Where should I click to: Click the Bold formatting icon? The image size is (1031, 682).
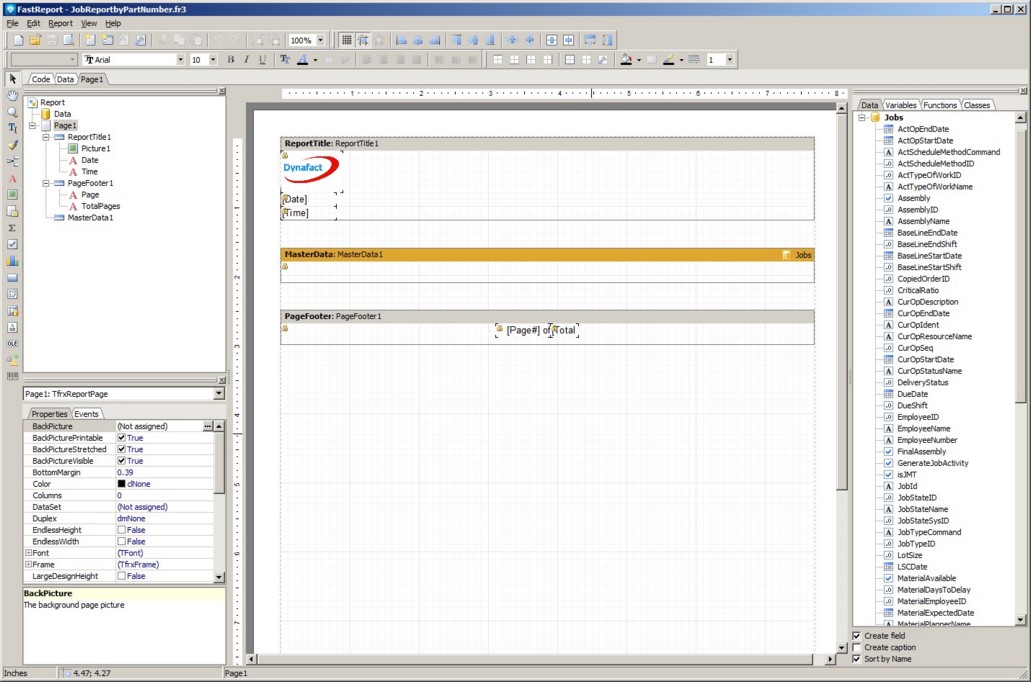pos(231,60)
